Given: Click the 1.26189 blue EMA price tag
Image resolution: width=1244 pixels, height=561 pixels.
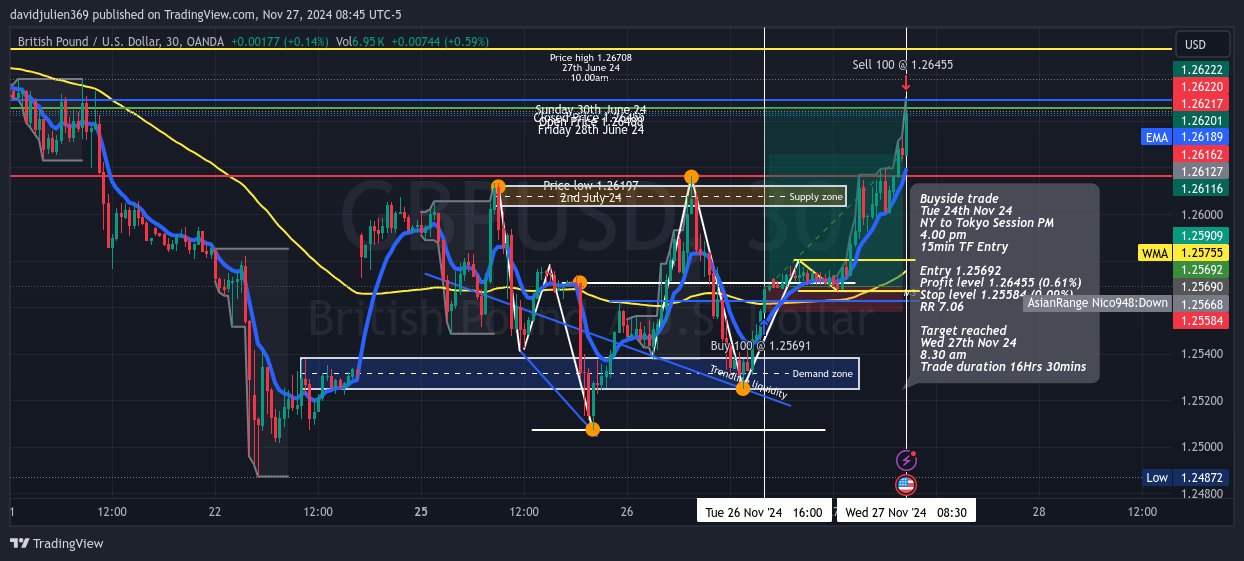Looking at the screenshot, I should (x=1201, y=137).
